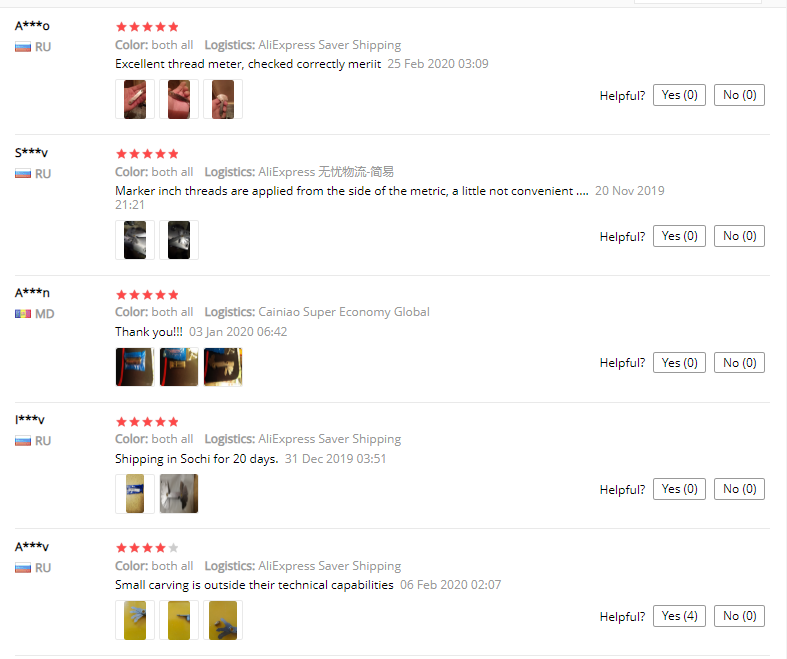787x659 pixels.
Task: Mark Excellent thread meter review as helpful Yes
Action: [x=679, y=95]
